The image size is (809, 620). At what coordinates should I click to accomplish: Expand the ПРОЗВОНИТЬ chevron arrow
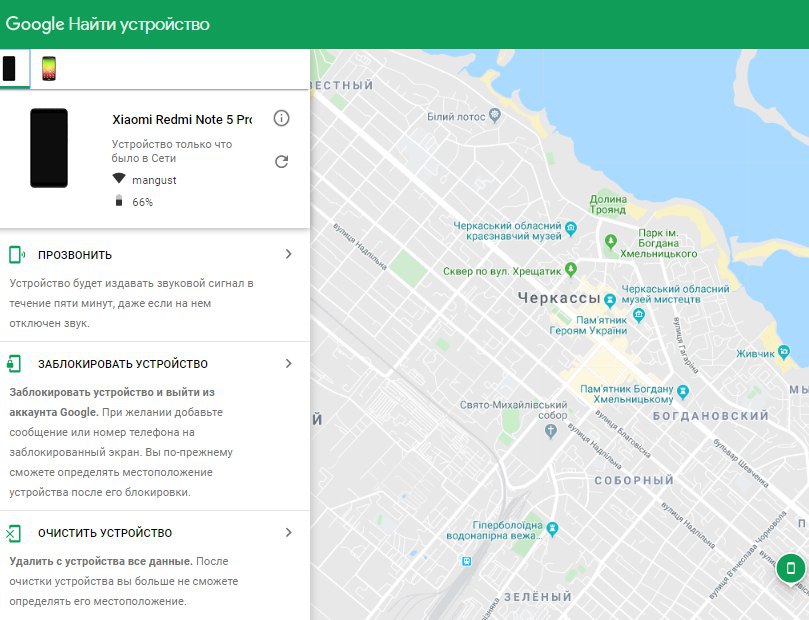pyautogui.click(x=288, y=254)
